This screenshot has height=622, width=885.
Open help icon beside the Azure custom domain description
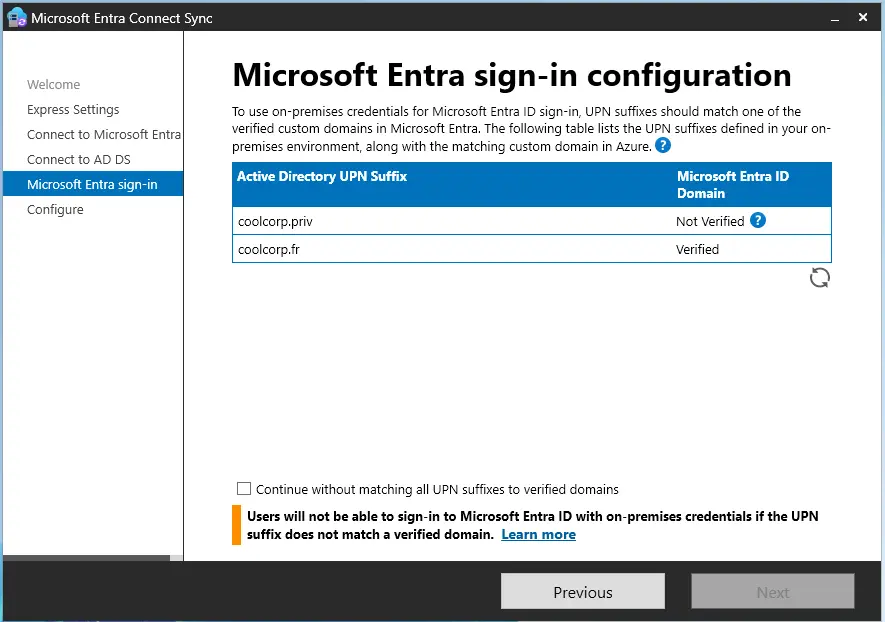(663, 146)
